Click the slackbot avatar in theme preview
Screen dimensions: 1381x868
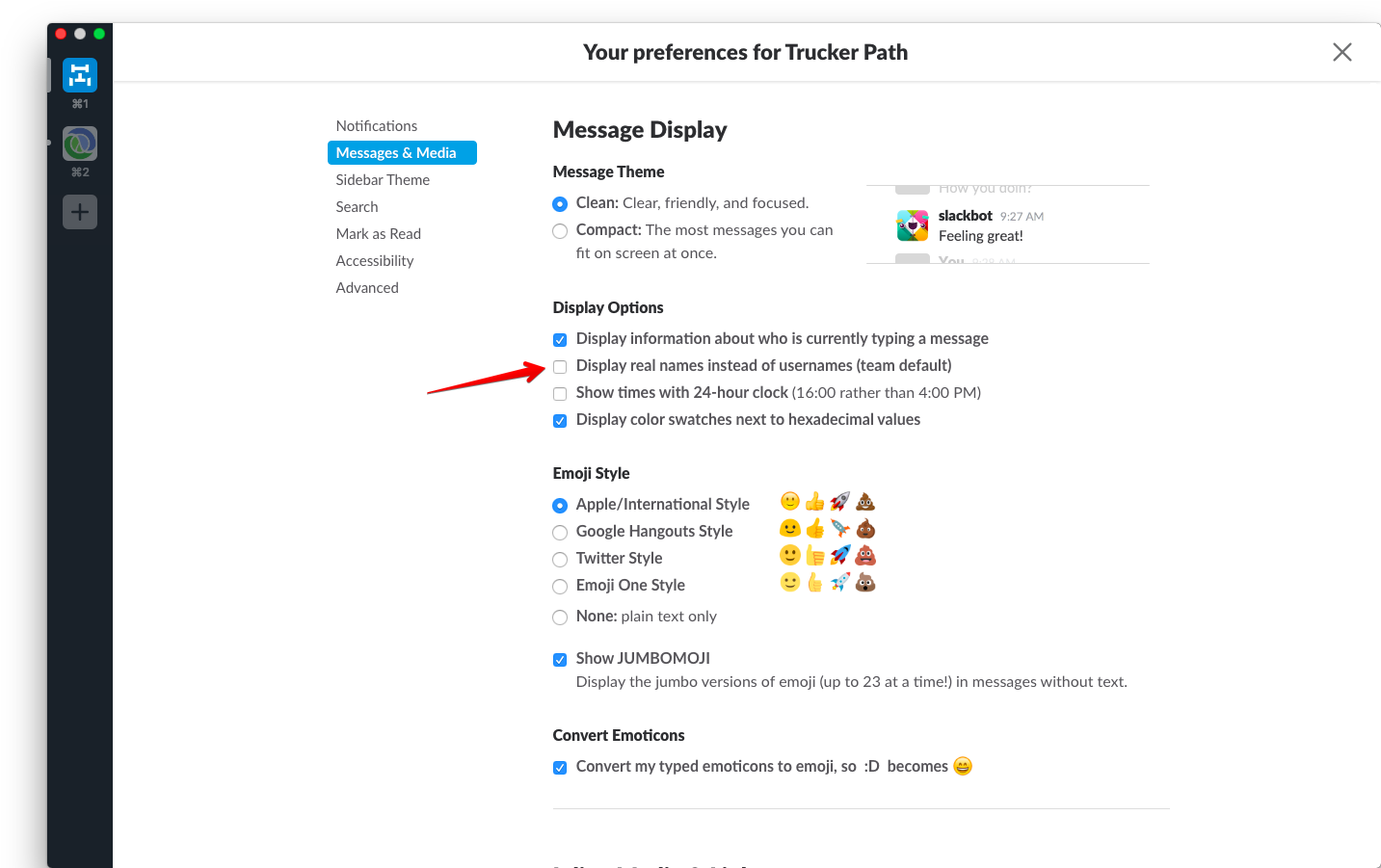tap(913, 225)
